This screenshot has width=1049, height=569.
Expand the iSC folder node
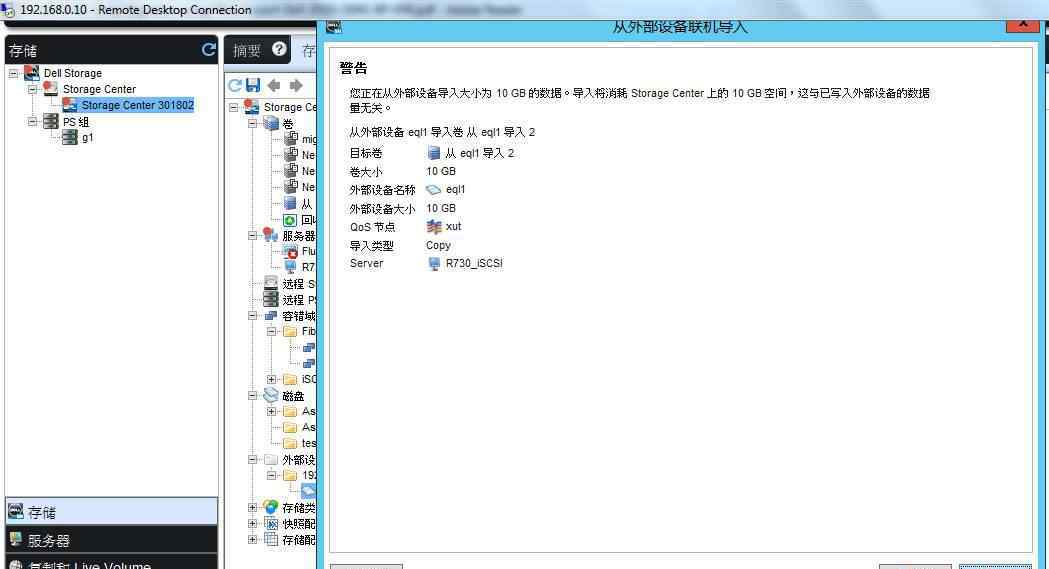tap(271, 379)
